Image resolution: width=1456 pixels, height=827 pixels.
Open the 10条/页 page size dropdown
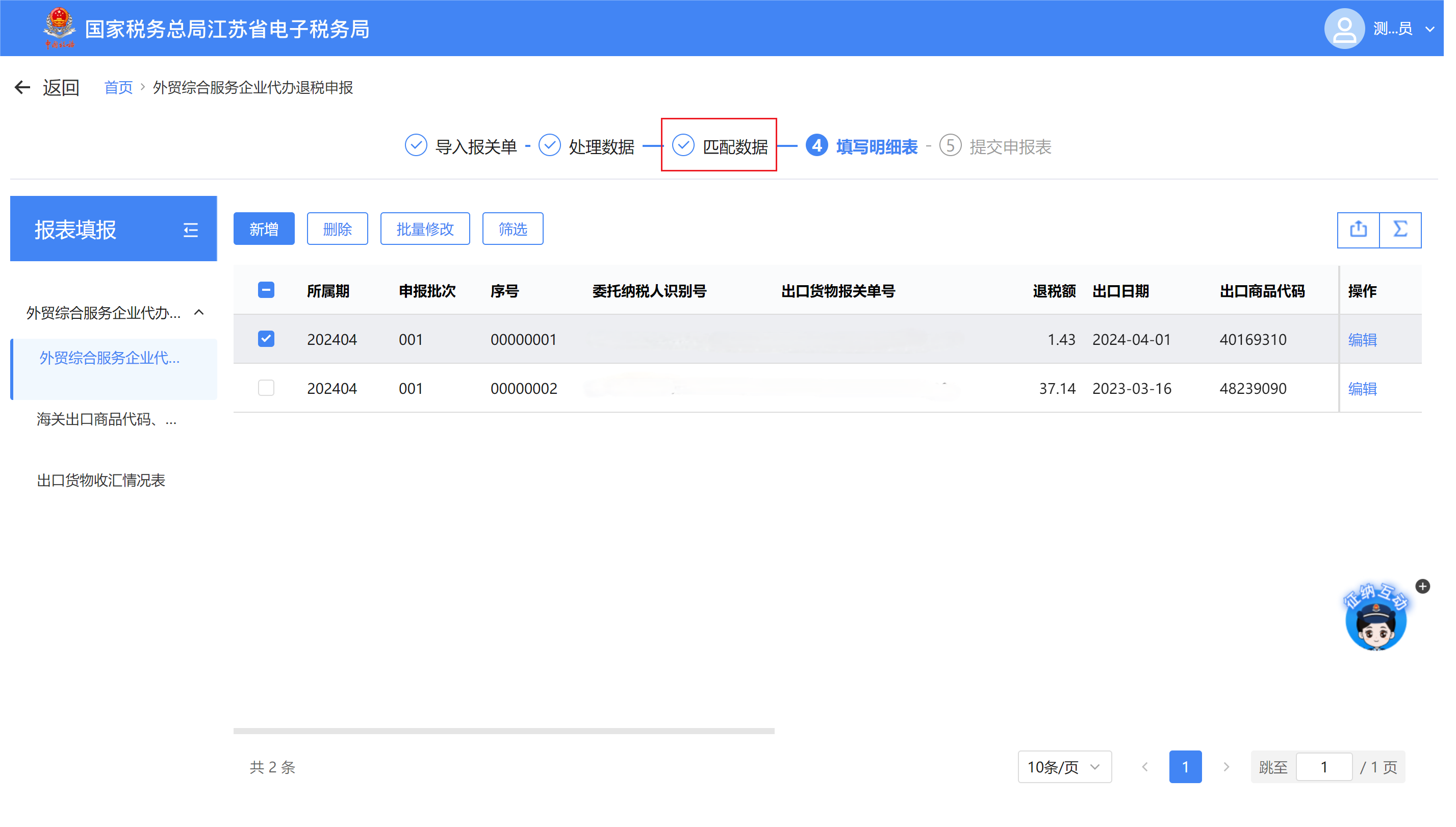[1064, 767]
